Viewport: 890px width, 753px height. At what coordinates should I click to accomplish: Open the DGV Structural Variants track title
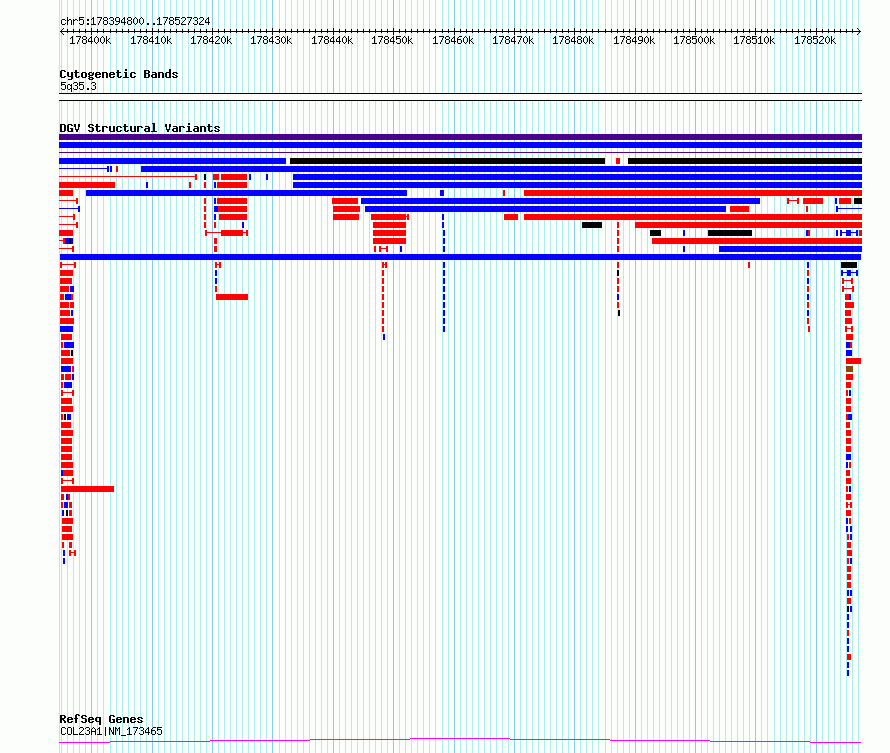tap(140, 128)
